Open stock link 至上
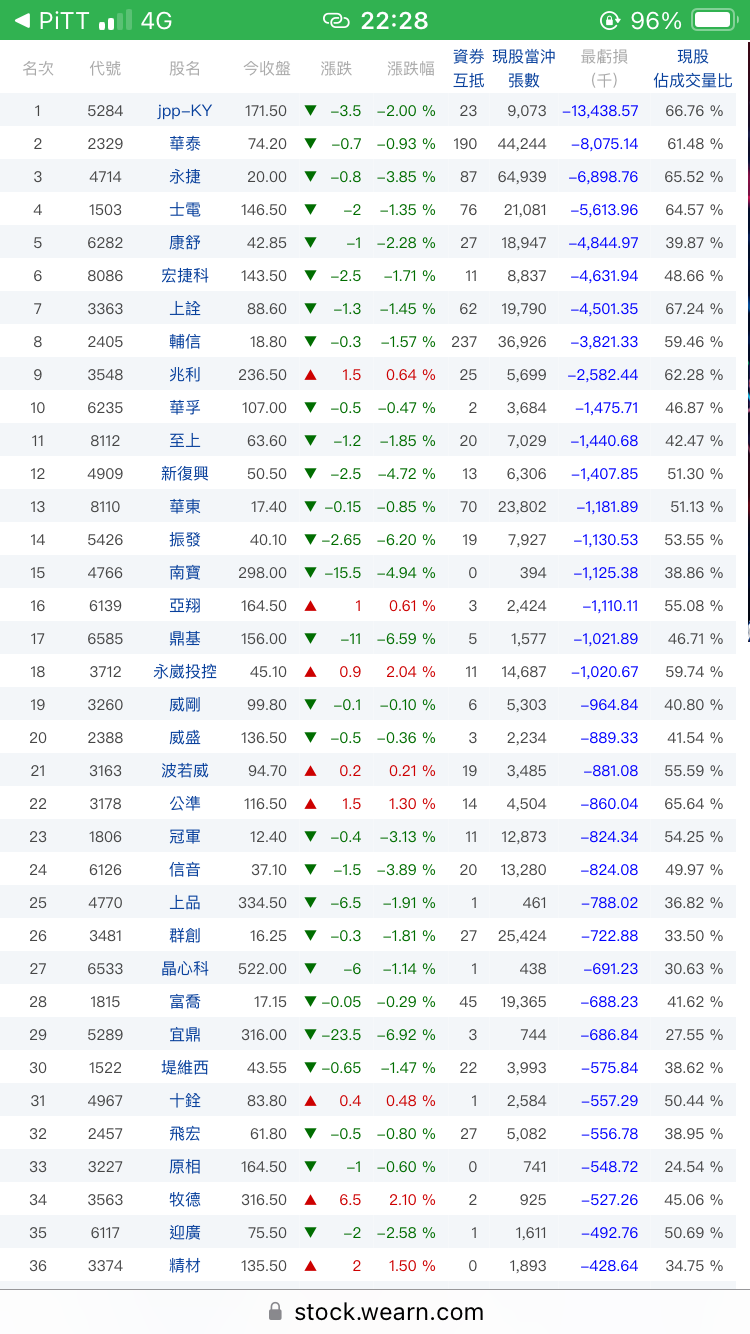The image size is (750, 1334). click(x=185, y=441)
